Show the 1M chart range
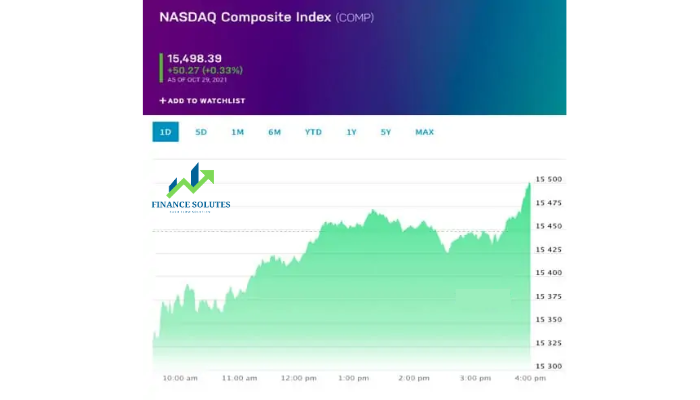 (238, 132)
